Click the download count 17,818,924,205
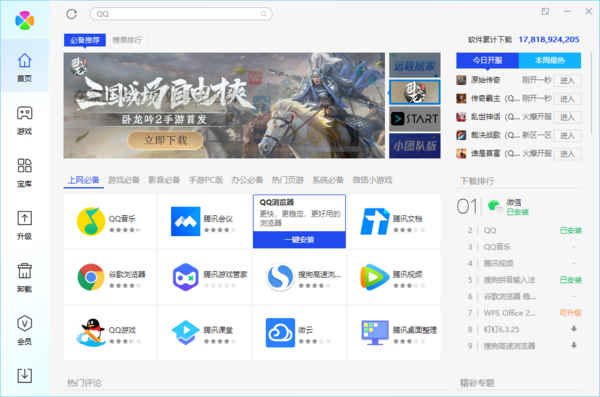The width and height of the screenshot is (600, 397). pos(549,39)
